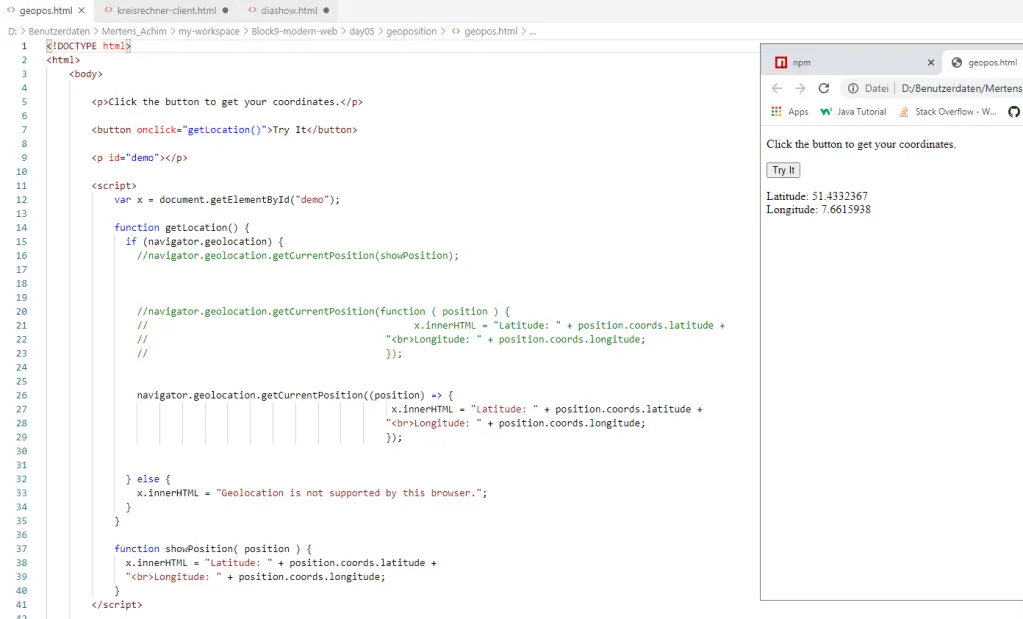Click the opening <body> tag in code
Screen dimensions: 1023x619
point(85,74)
